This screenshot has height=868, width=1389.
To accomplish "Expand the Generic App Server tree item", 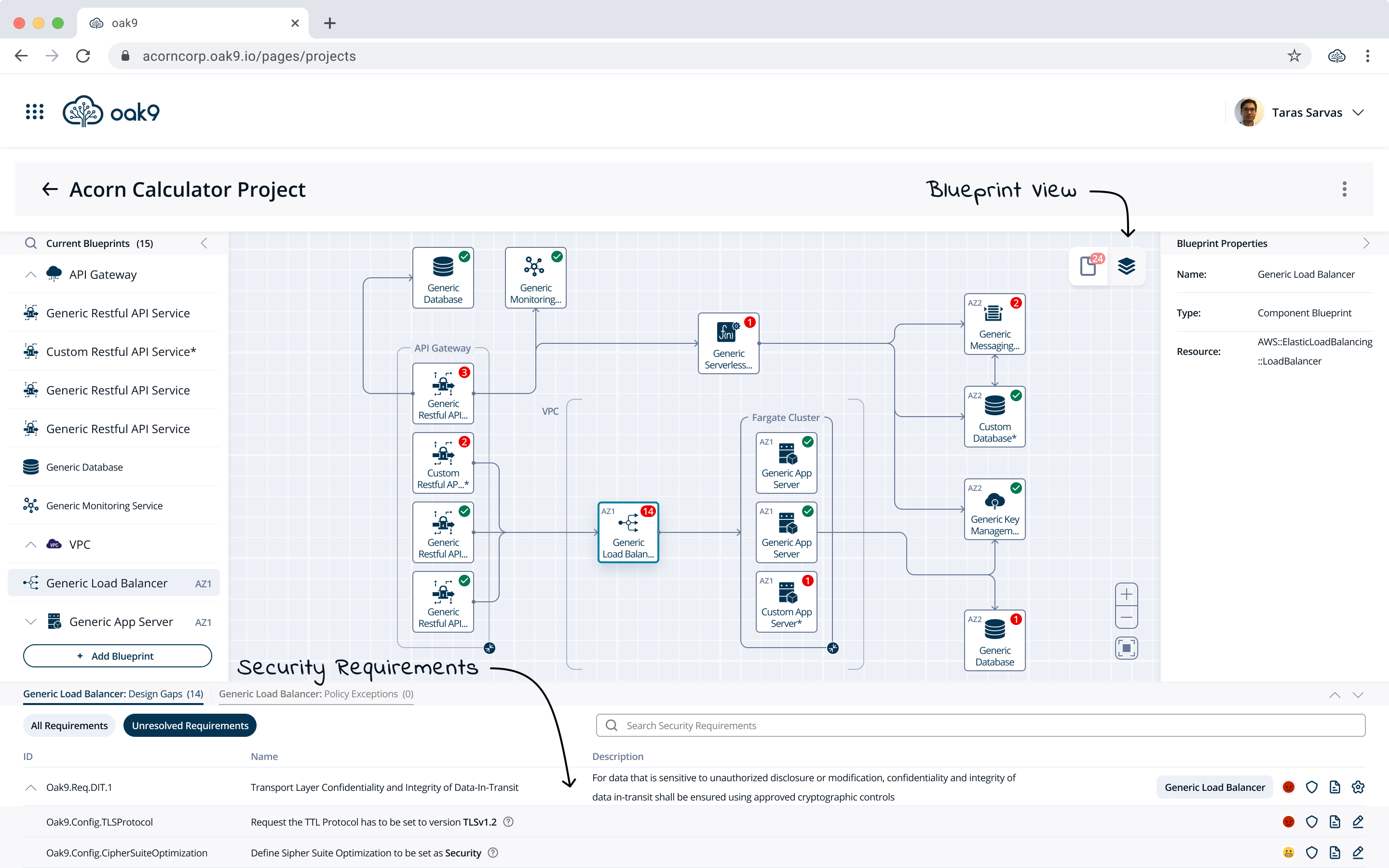I will pyautogui.click(x=31, y=622).
